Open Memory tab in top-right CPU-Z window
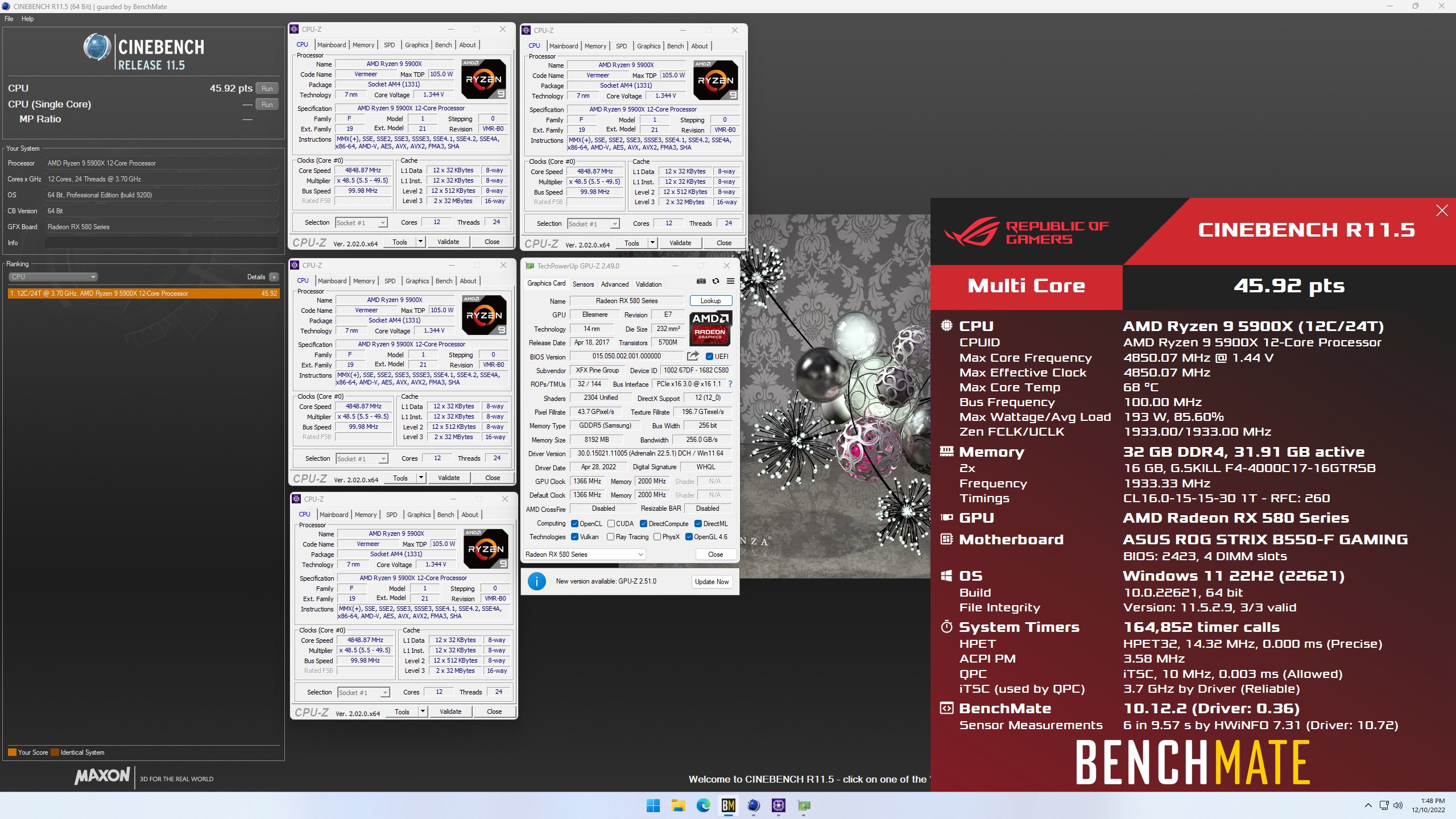Viewport: 1456px width, 819px height. click(595, 46)
